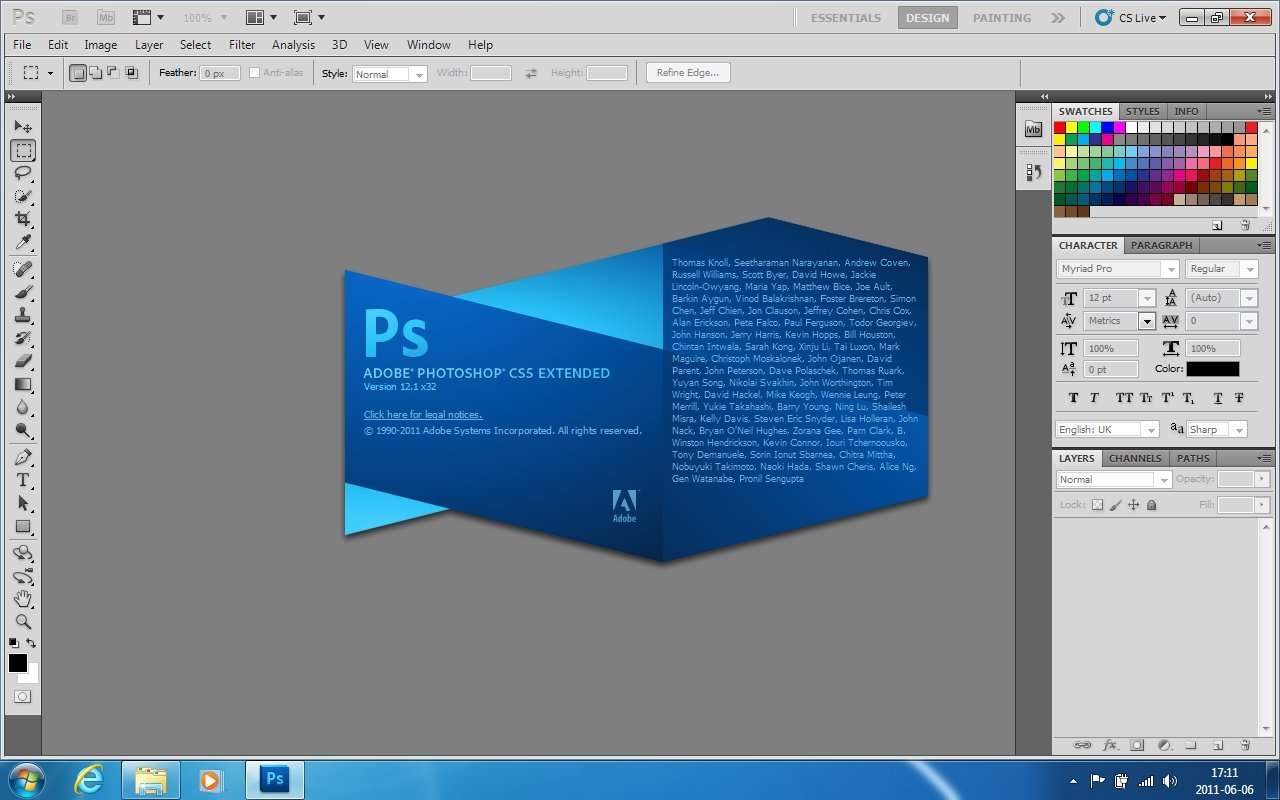
Task: Select the Clone Stamp tool
Action: pos(23,315)
